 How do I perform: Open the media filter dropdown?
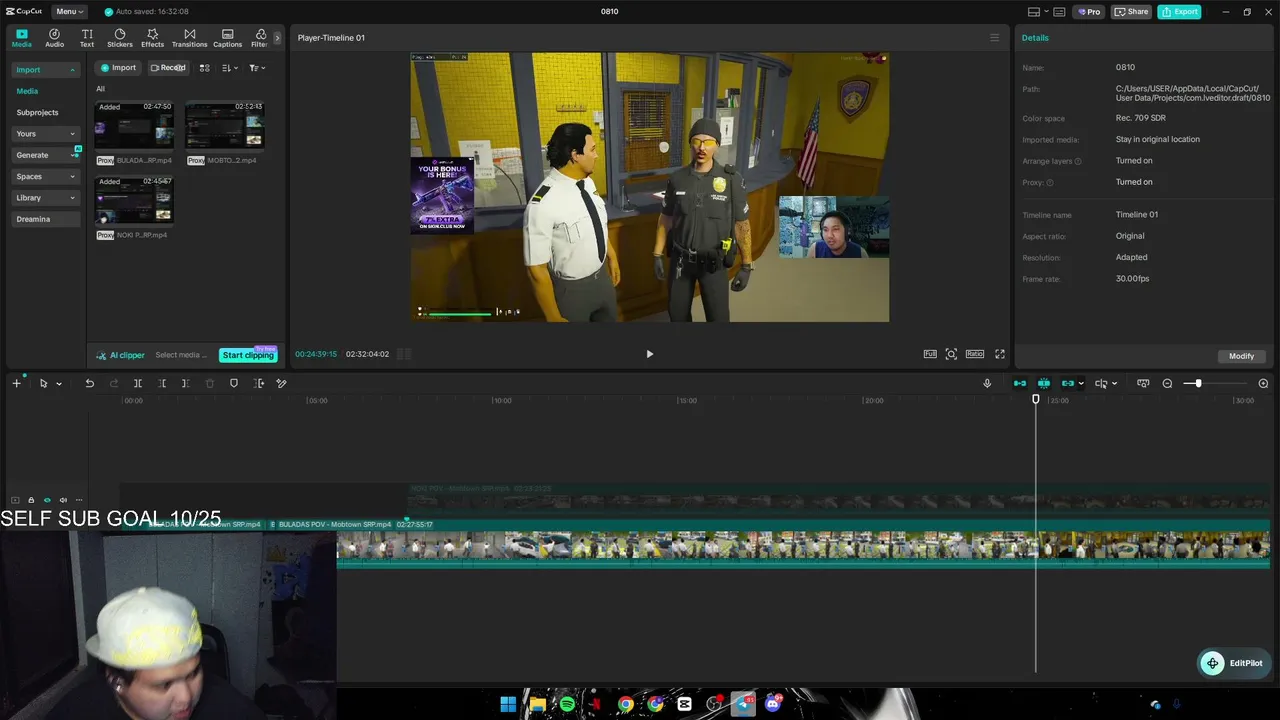coord(257,68)
